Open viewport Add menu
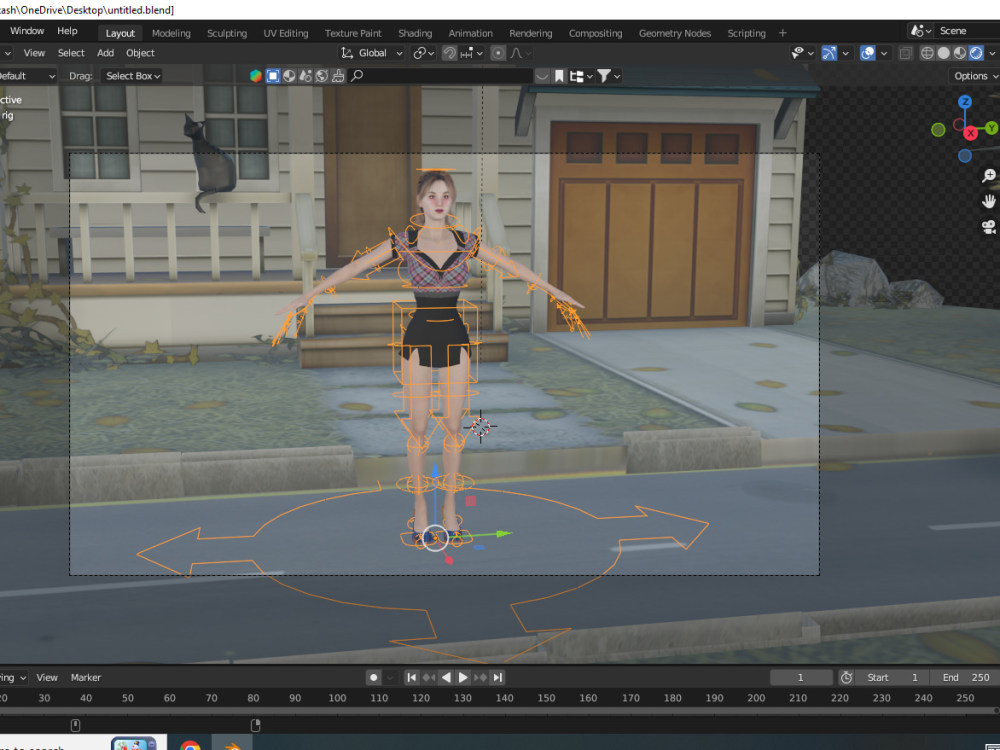Screen dimensions: 1000x750 [x=105, y=53]
